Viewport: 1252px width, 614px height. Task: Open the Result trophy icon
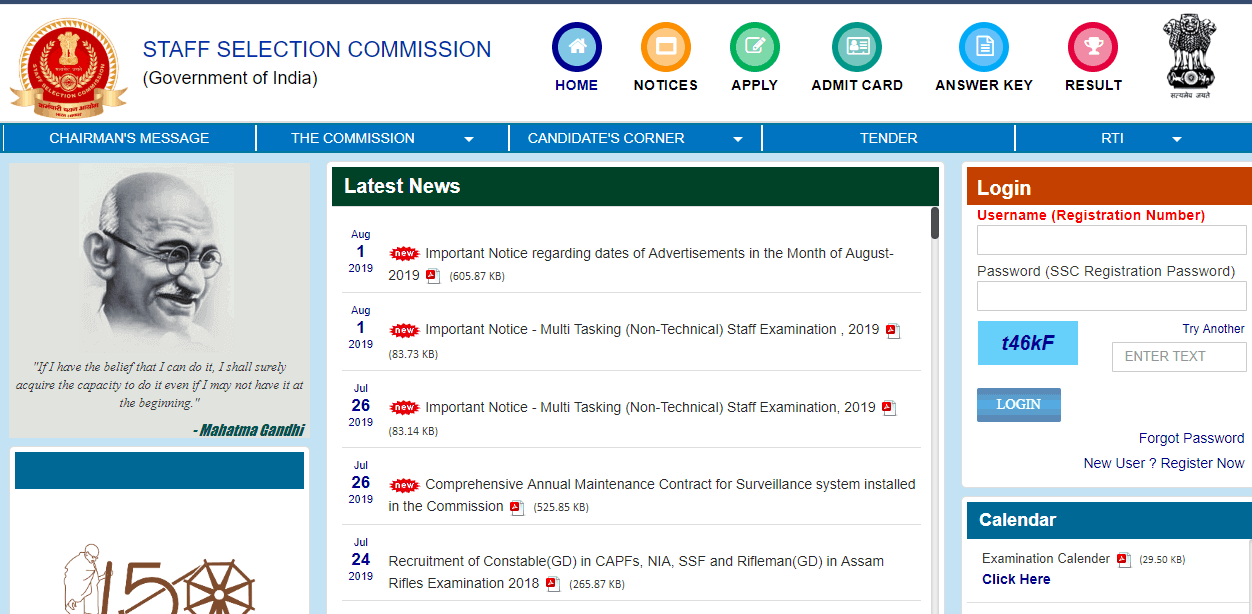[1092, 47]
